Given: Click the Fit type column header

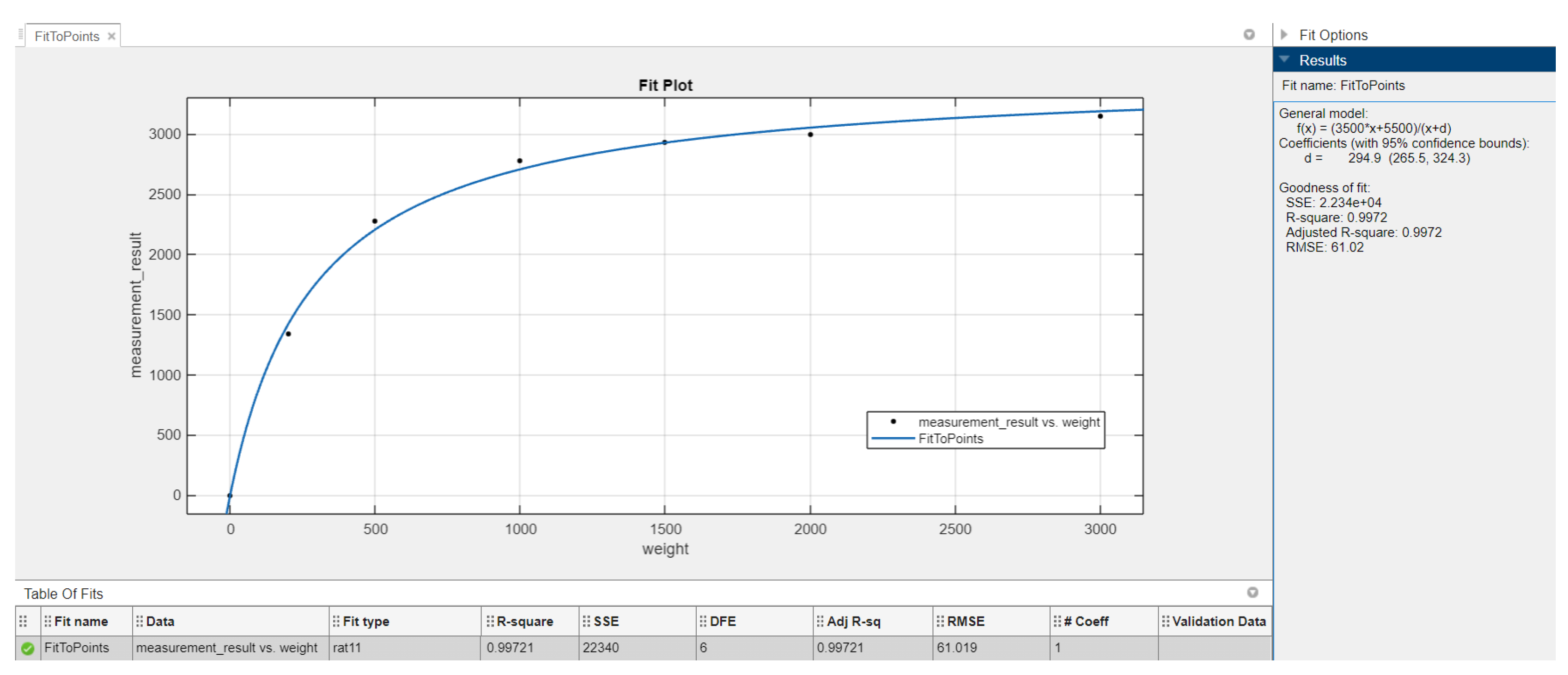Looking at the screenshot, I should [x=366, y=621].
